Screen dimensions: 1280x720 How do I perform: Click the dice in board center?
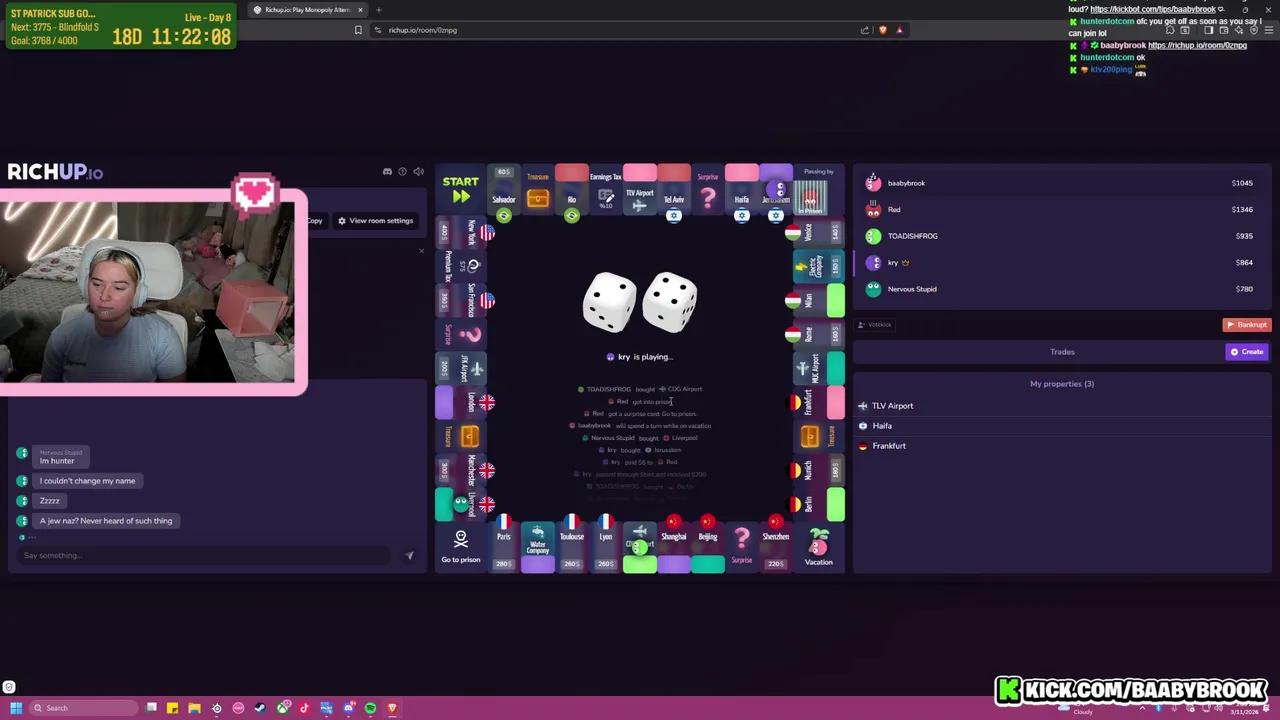640,302
